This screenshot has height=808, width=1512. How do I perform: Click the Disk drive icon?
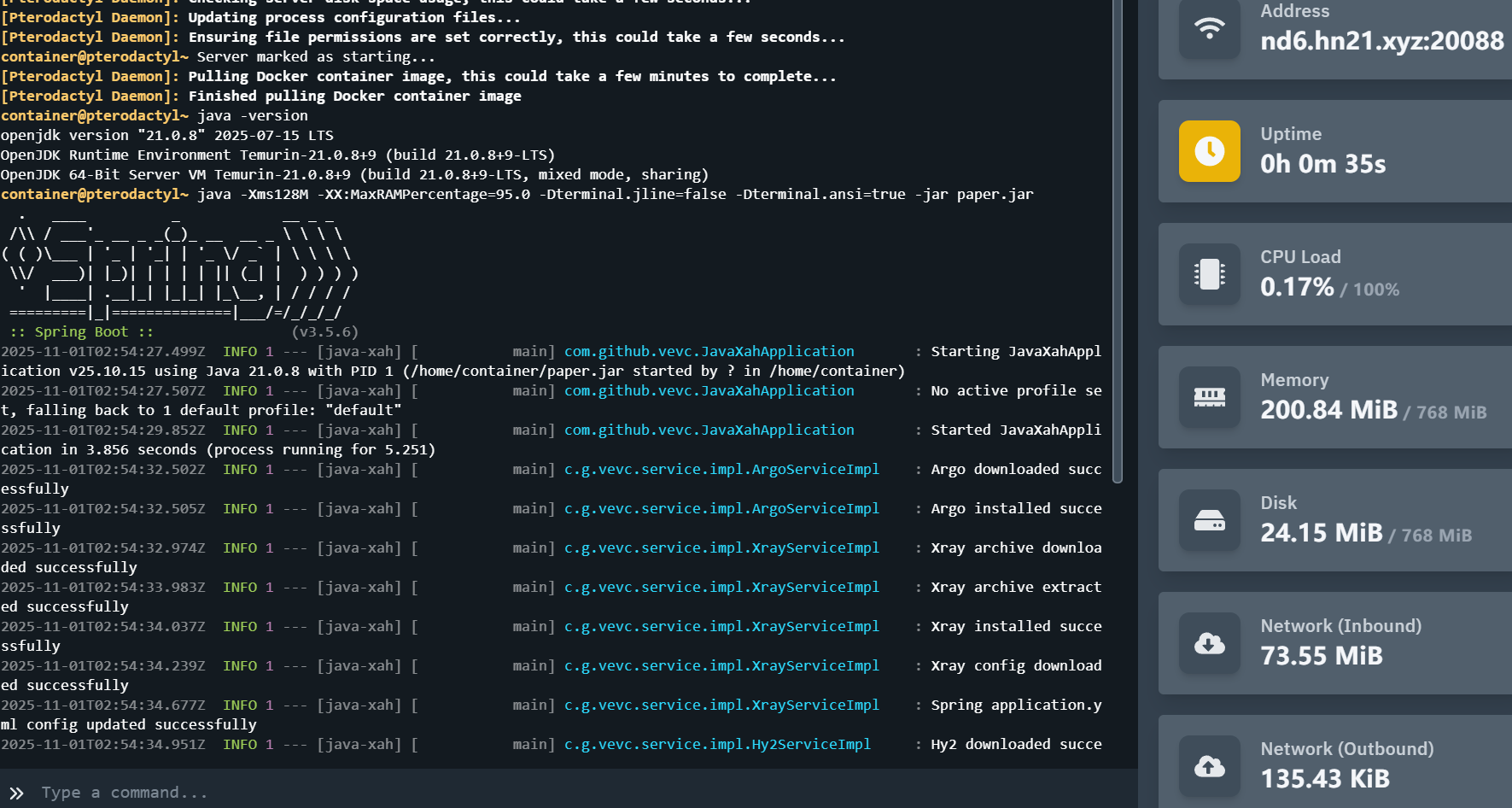coord(1209,520)
